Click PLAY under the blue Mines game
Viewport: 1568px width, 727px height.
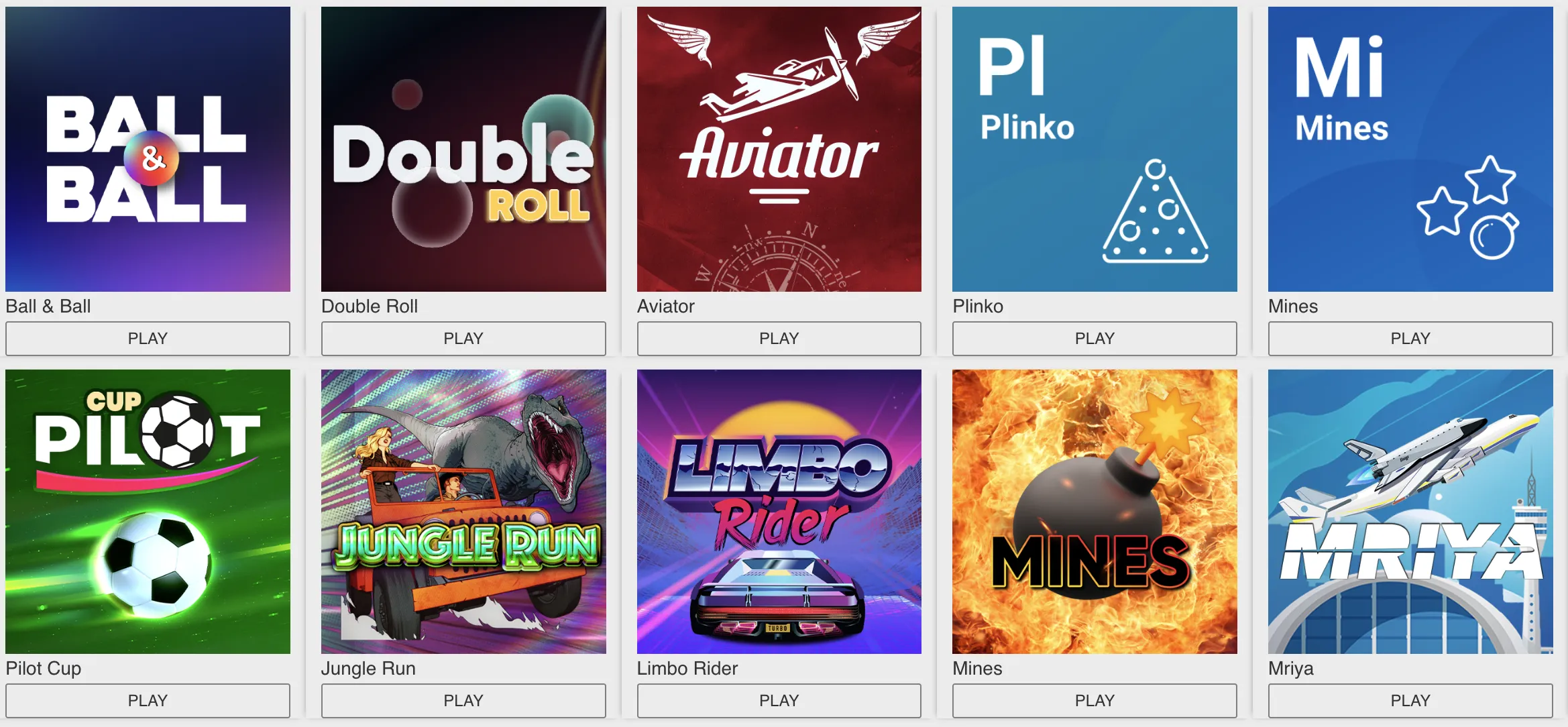click(x=1410, y=339)
